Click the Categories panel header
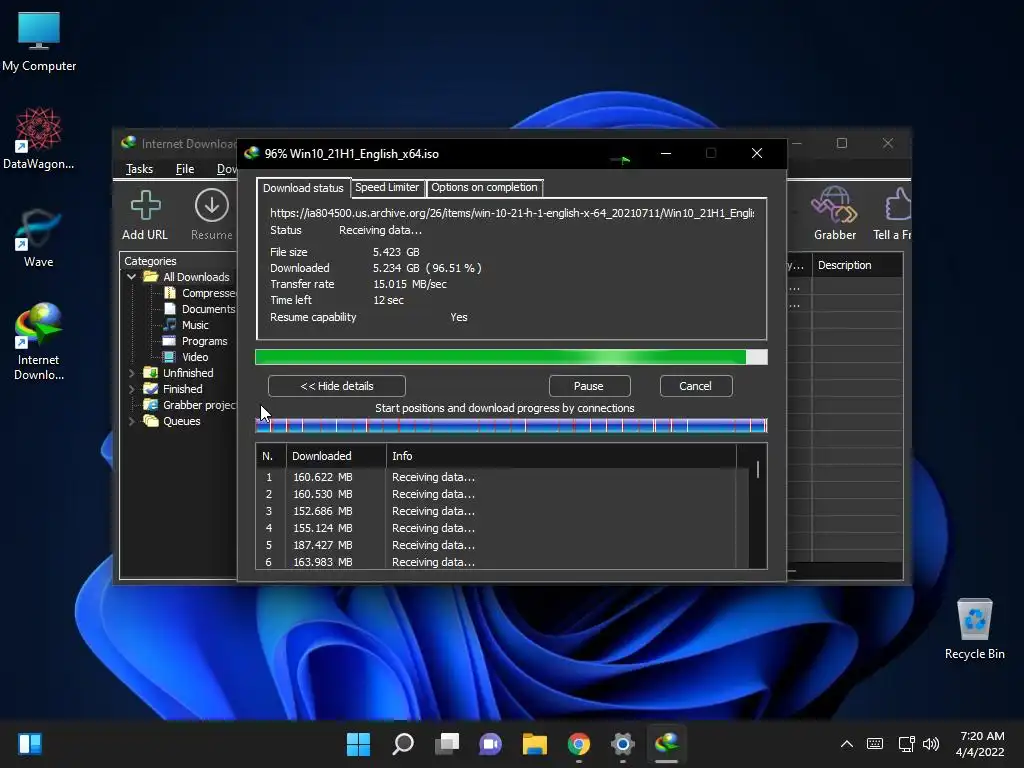The width and height of the screenshot is (1024, 768). [150, 261]
